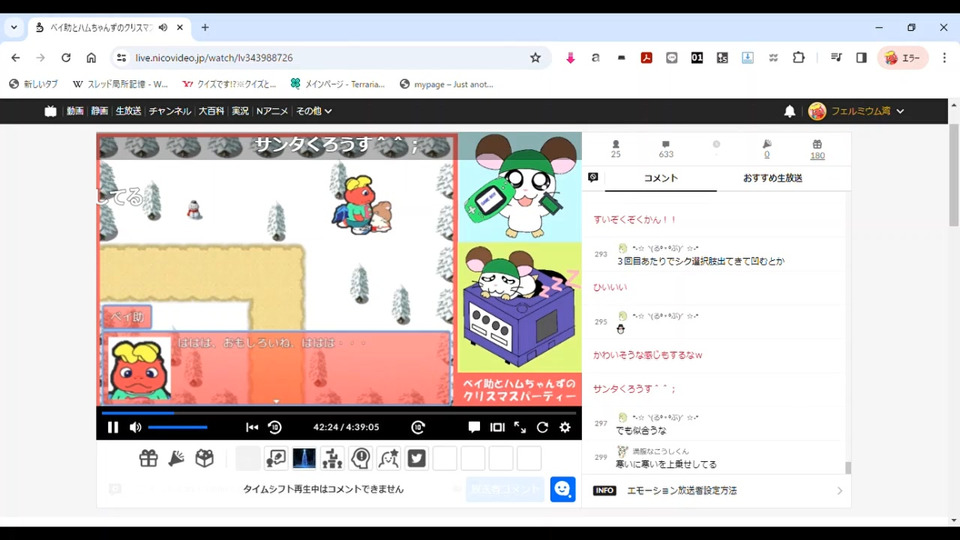This screenshot has height=540, width=960.
Task: Go to 生放送 in the site navigation
Action: click(x=128, y=111)
